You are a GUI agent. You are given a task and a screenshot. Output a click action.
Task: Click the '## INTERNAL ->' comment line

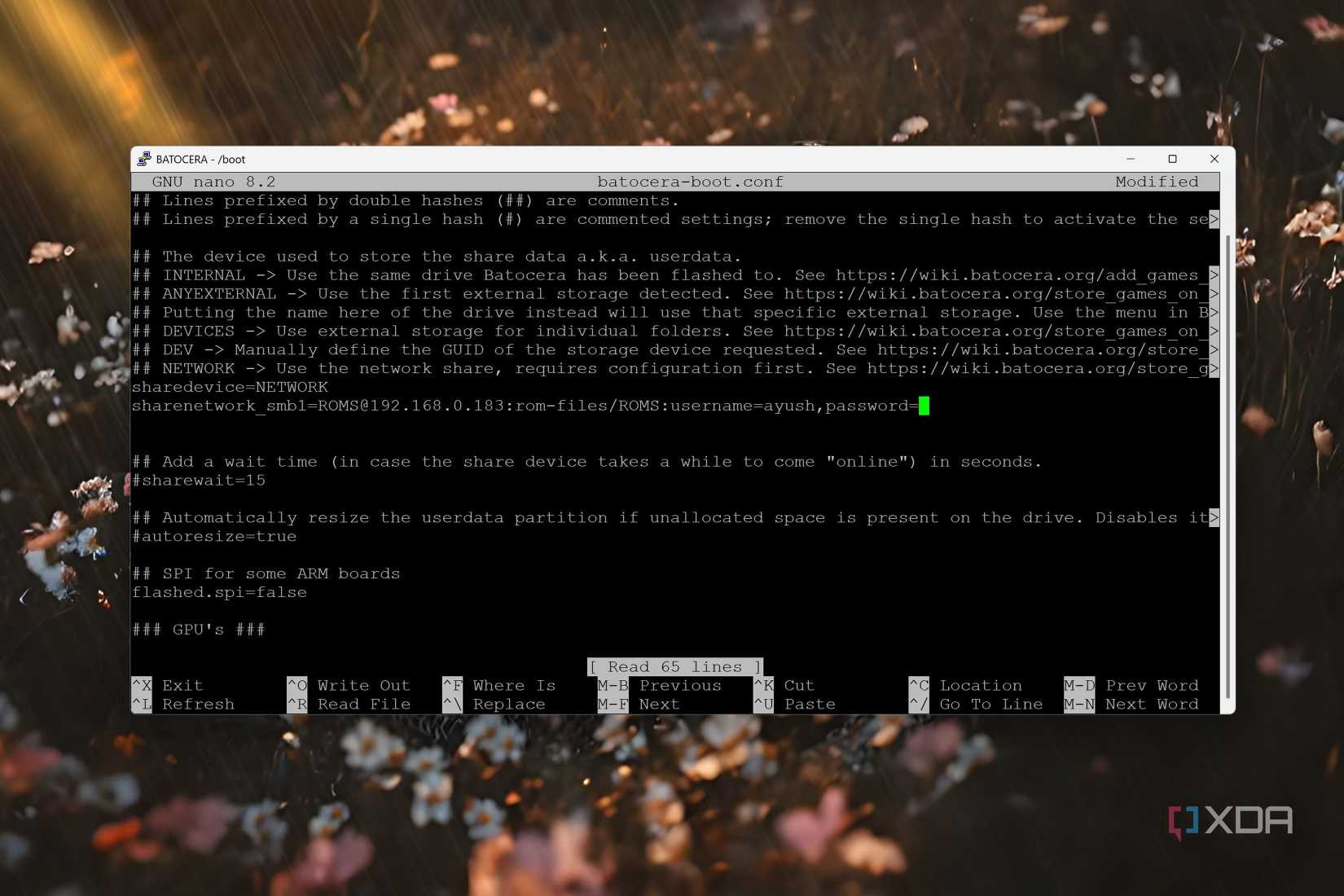pos(675,275)
